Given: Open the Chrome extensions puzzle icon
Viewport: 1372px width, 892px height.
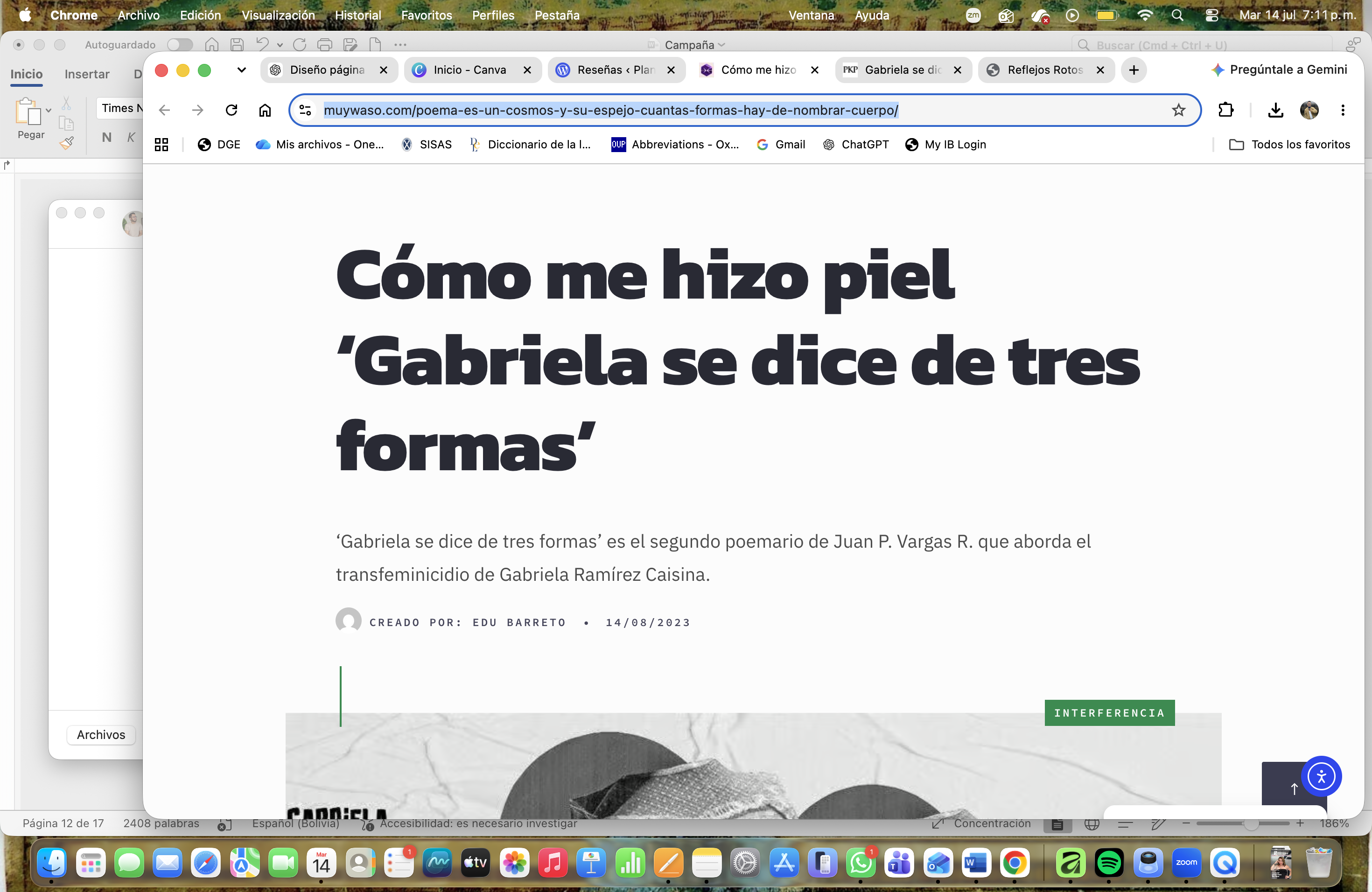Looking at the screenshot, I should (1225, 110).
